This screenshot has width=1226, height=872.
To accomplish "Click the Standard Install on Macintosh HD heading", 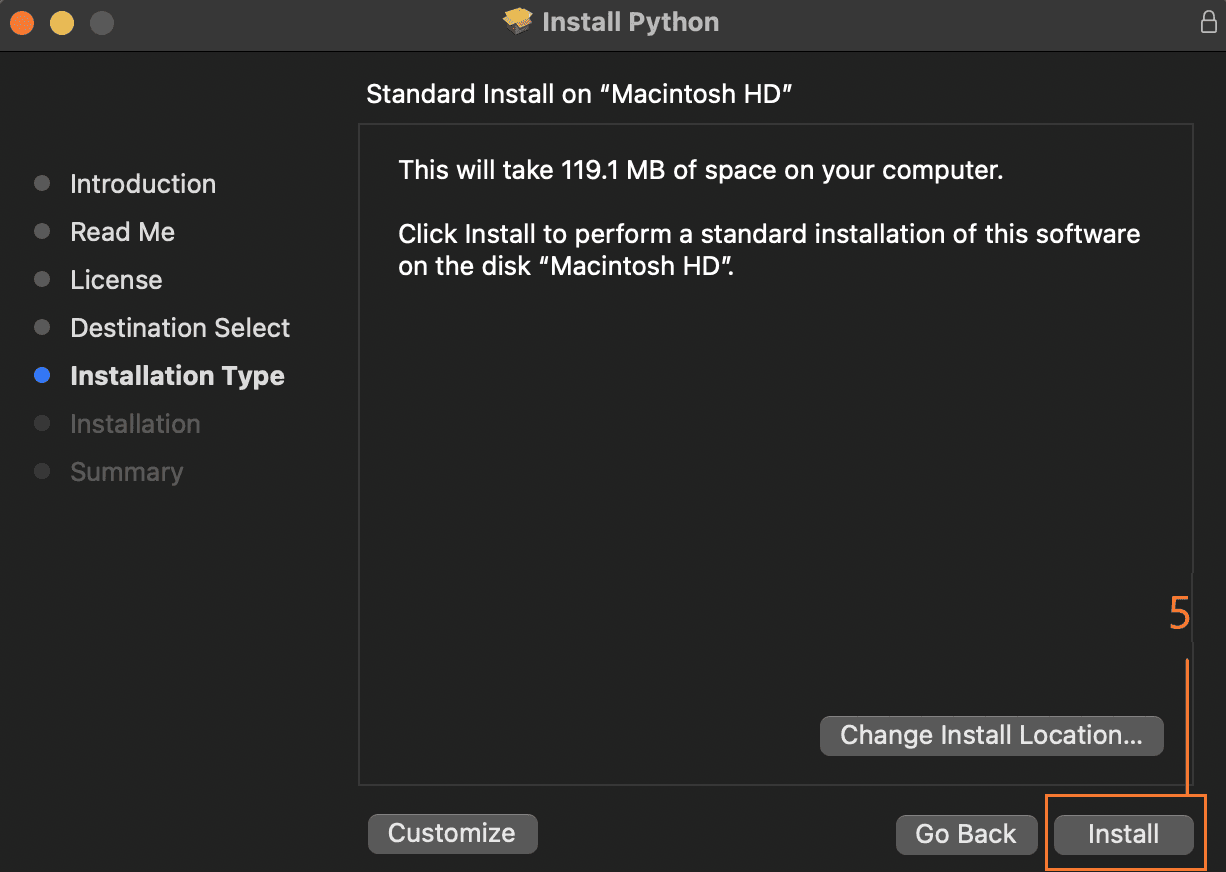I will pyautogui.click(x=579, y=94).
